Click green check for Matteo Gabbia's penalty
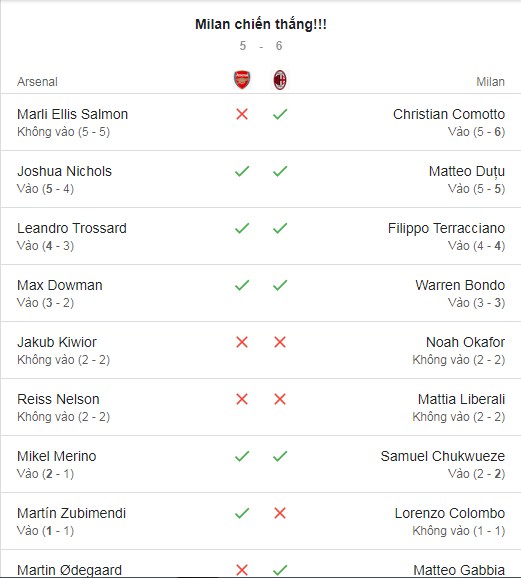521x578 pixels. 280,570
